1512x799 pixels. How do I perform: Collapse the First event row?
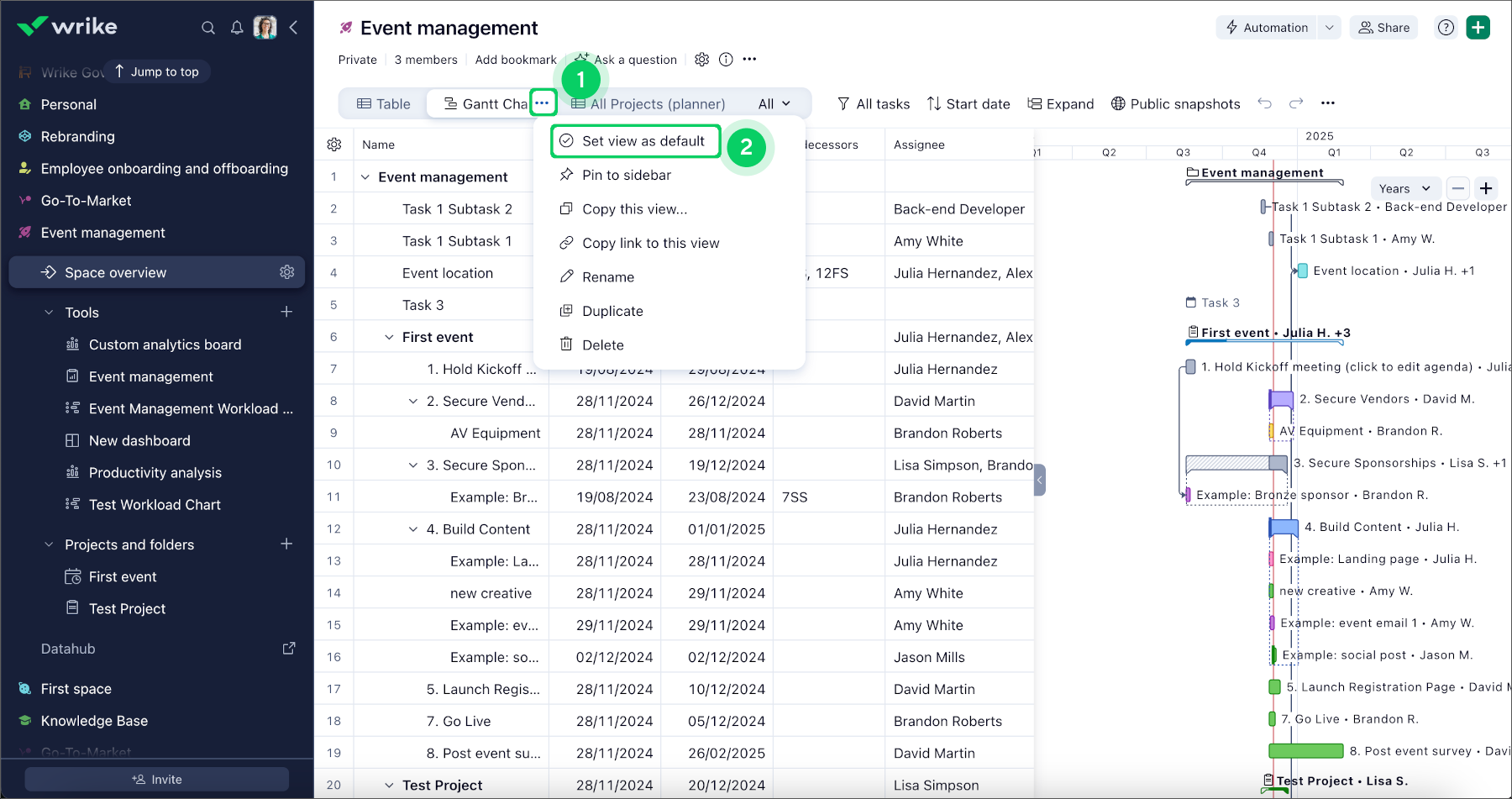(389, 337)
